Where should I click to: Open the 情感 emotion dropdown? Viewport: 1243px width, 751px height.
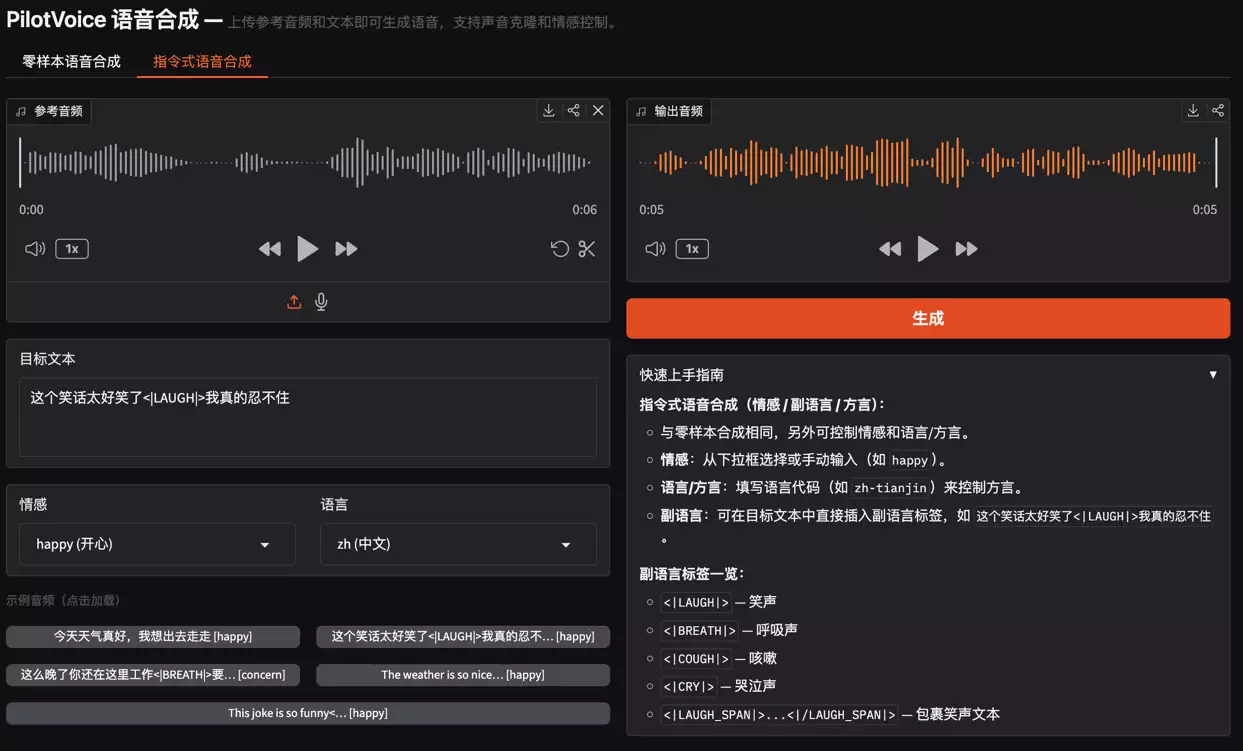point(157,544)
